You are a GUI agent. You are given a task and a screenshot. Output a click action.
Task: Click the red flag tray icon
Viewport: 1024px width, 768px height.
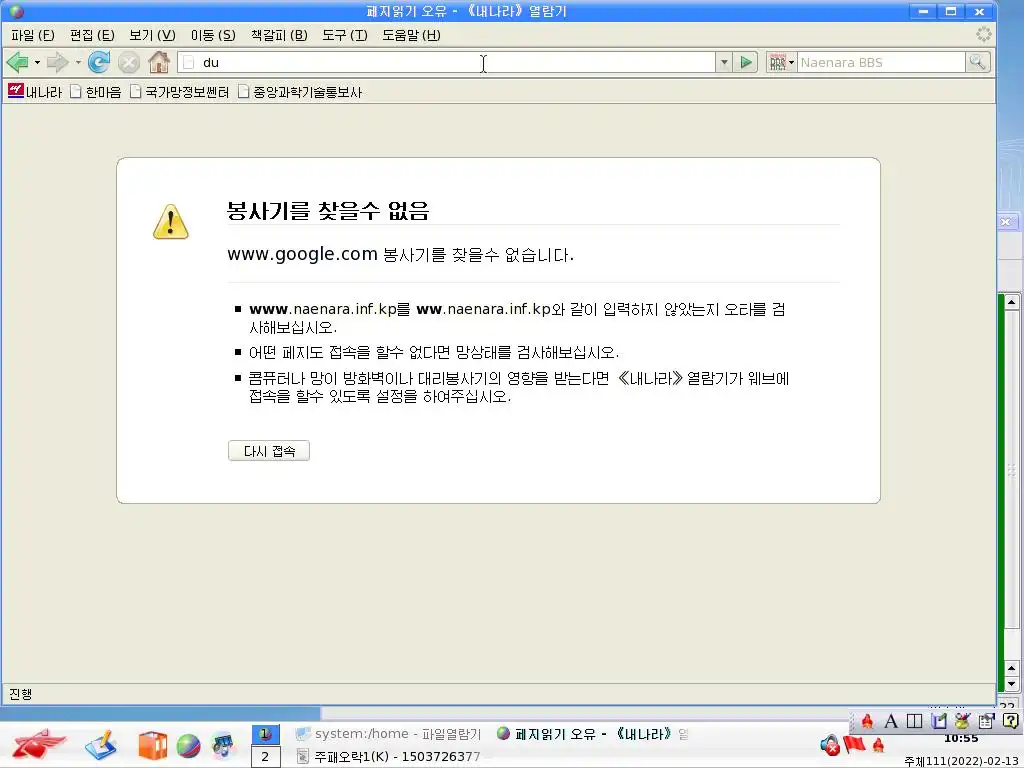point(854,744)
